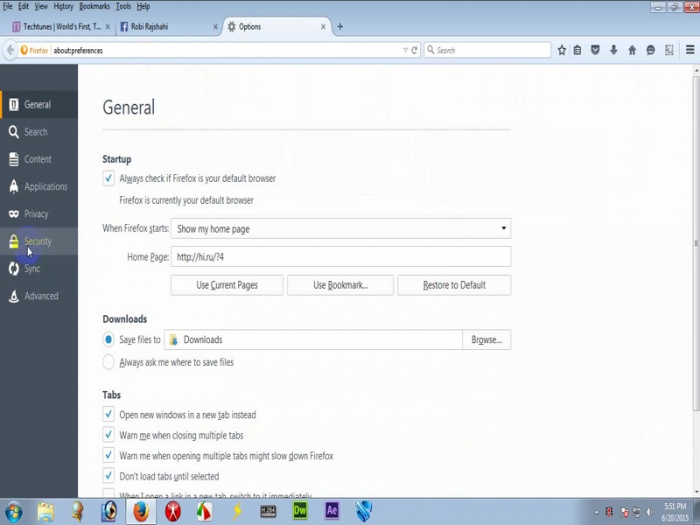Click the back arrow button
This screenshot has width=700, height=525.
(x=10, y=50)
